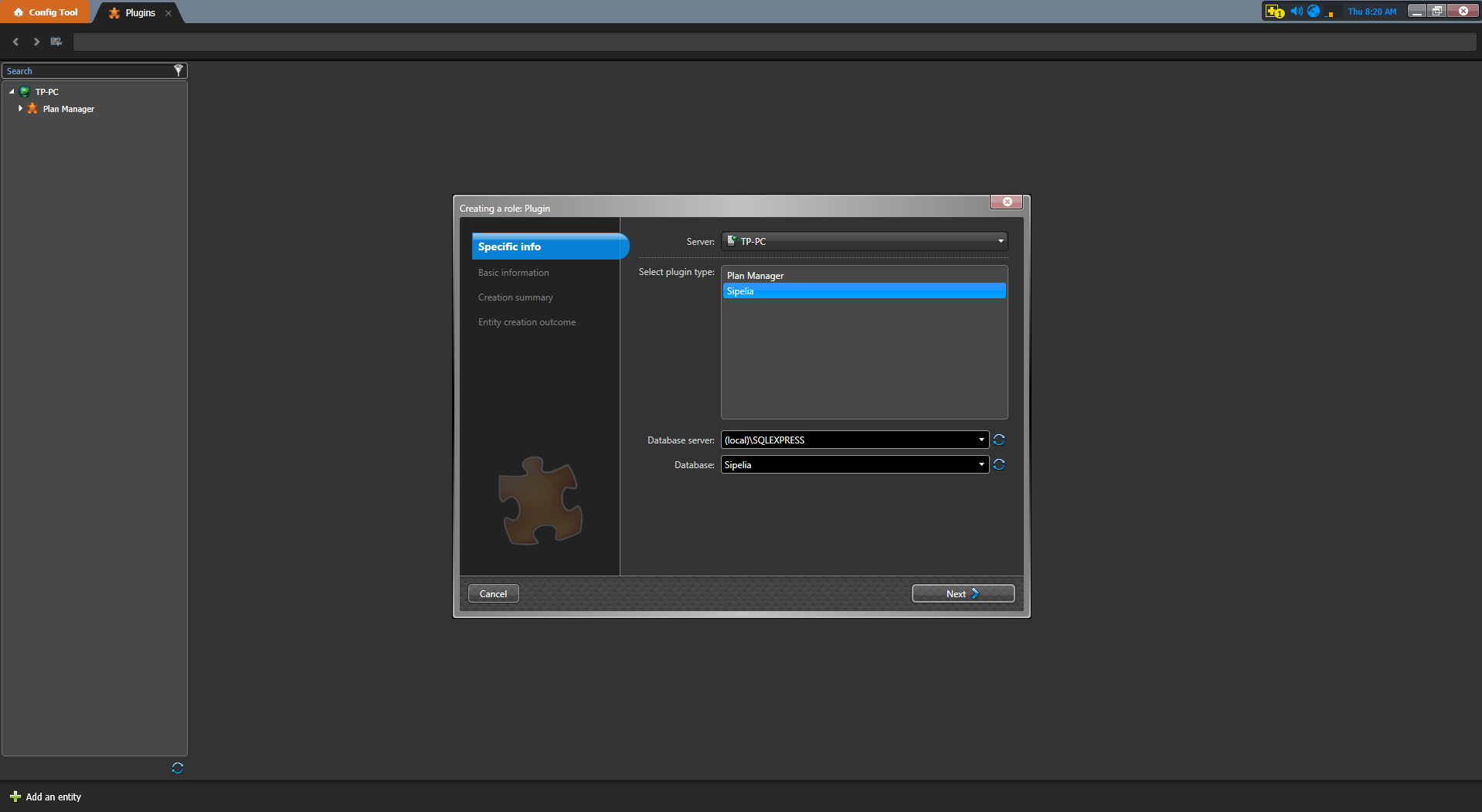The image size is (1482, 812).
Task: Refresh the Database server list
Action: (999, 440)
